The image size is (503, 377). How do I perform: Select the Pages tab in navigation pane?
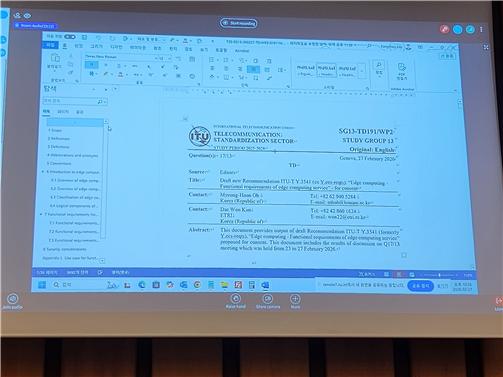coord(63,112)
